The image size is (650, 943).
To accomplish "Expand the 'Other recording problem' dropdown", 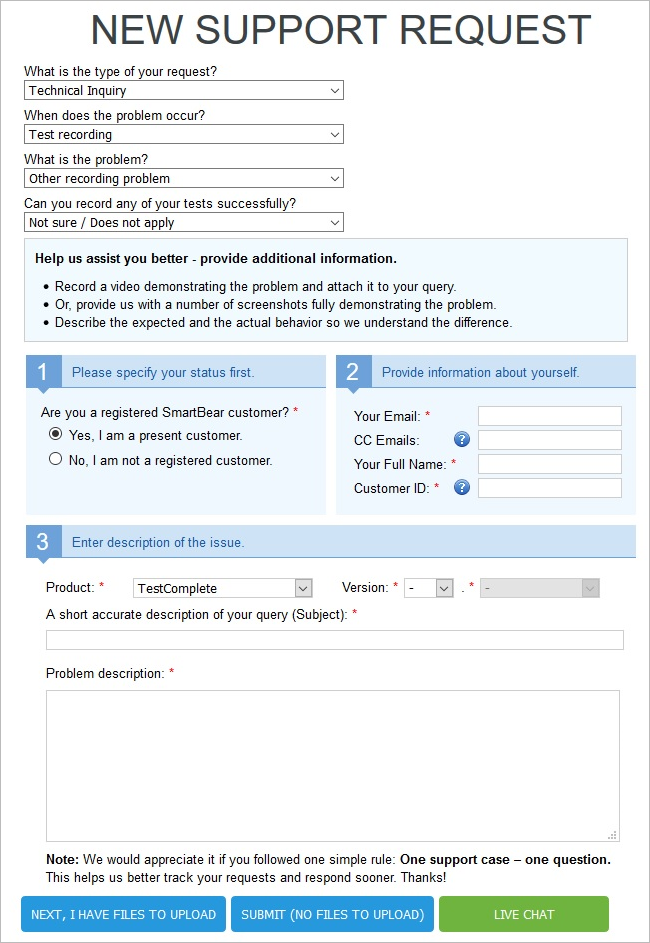I will (184, 178).
